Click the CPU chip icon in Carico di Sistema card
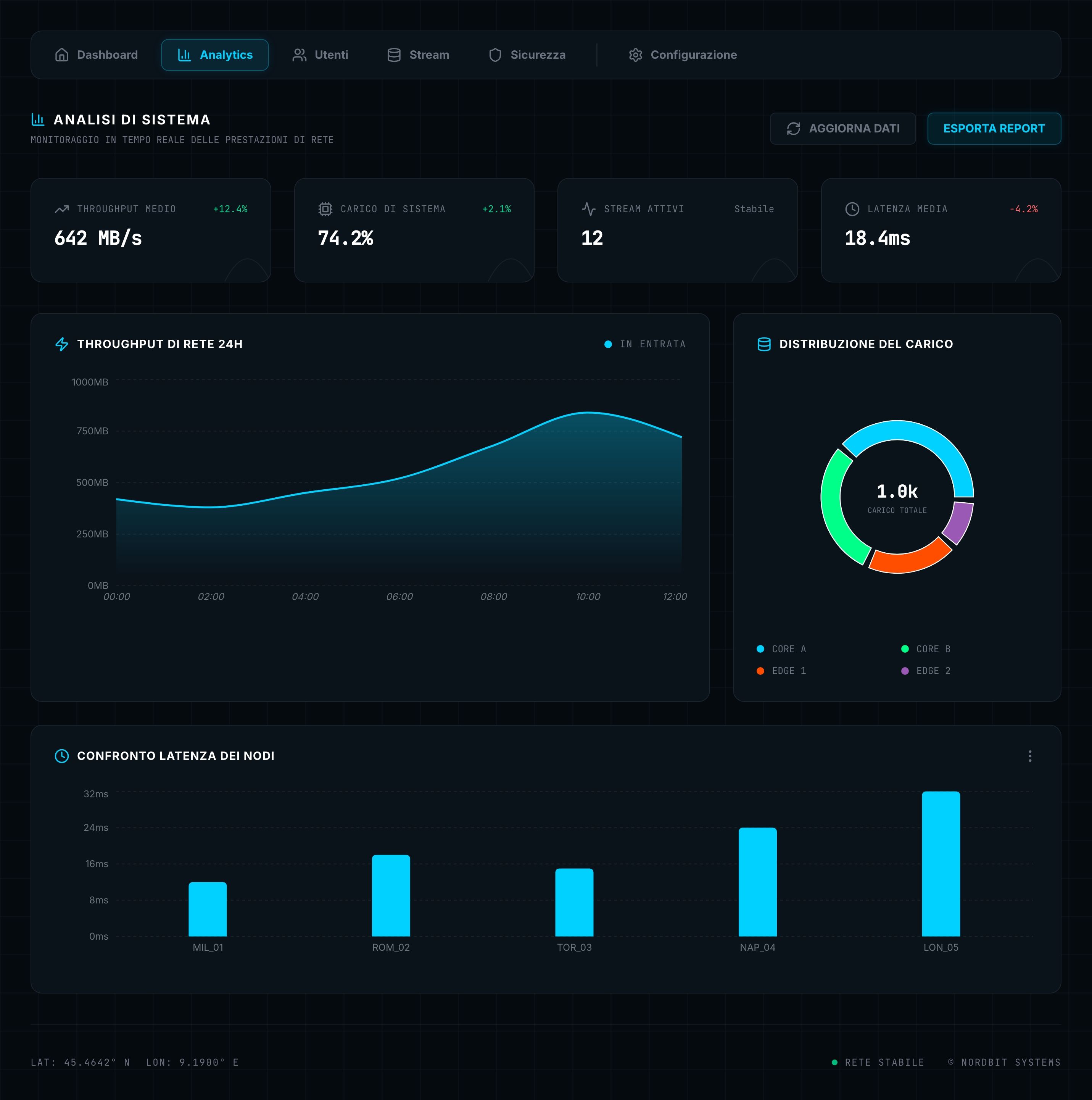Image resolution: width=1092 pixels, height=1100 pixels. [x=325, y=209]
